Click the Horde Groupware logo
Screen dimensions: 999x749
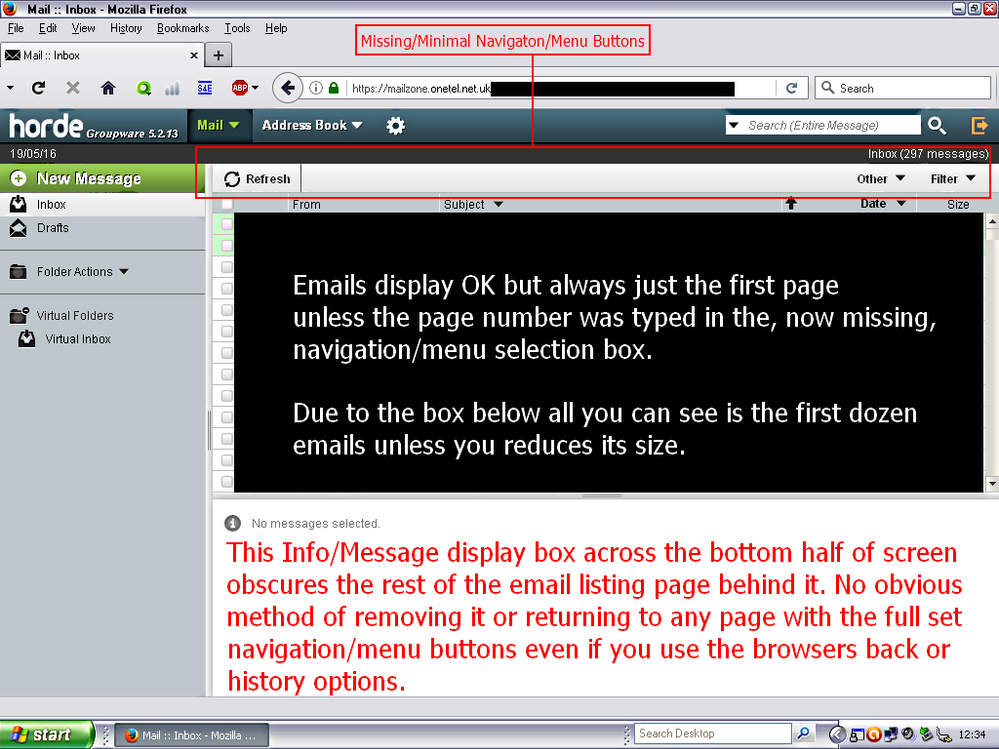click(93, 127)
